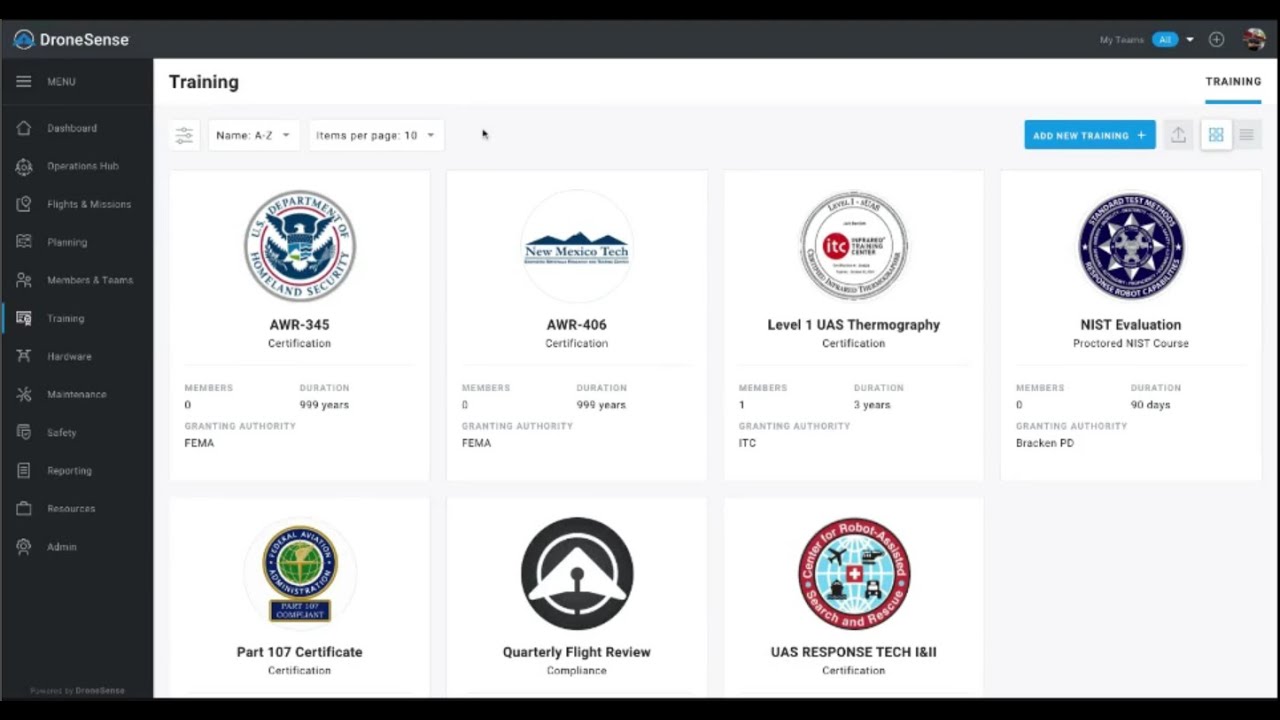Click the FAA Part 107 Compliant badge
This screenshot has height=720, width=1280.
pos(299,573)
